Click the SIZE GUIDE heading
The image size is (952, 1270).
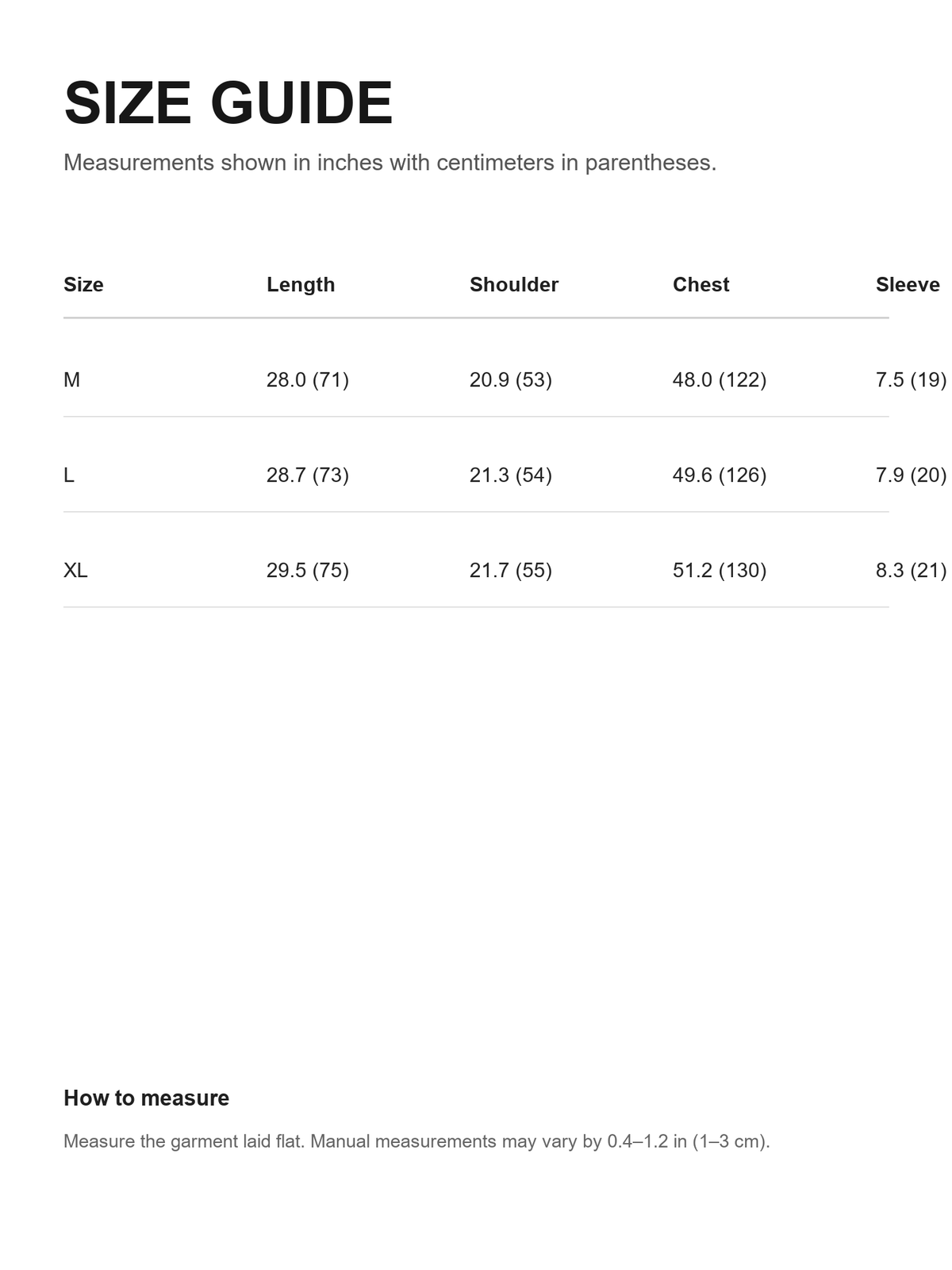click(228, 103)
